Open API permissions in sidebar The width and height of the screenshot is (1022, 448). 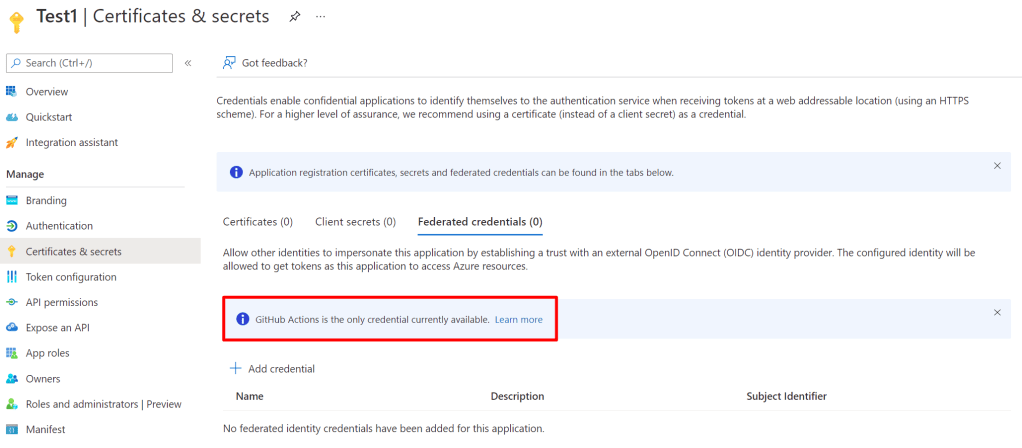(62, 302)
